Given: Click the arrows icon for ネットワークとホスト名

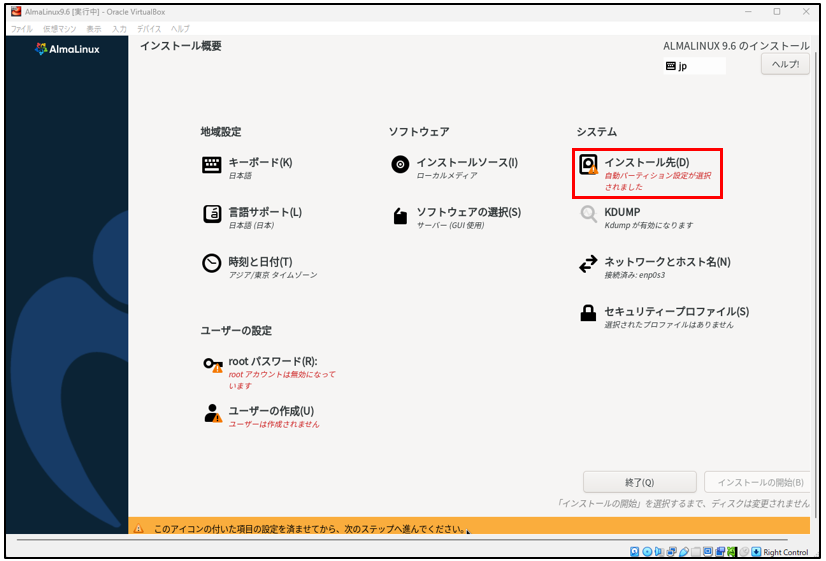Looking at the screenshot, I should click(x=588, y=264).
